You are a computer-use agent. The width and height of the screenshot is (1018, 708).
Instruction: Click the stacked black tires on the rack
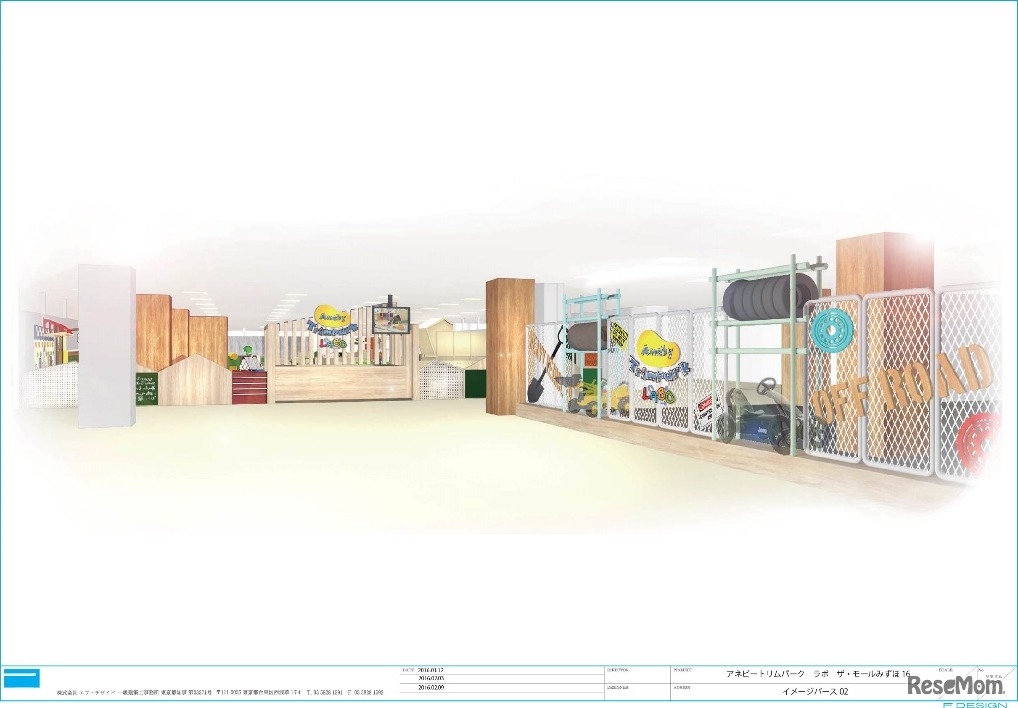771,297
